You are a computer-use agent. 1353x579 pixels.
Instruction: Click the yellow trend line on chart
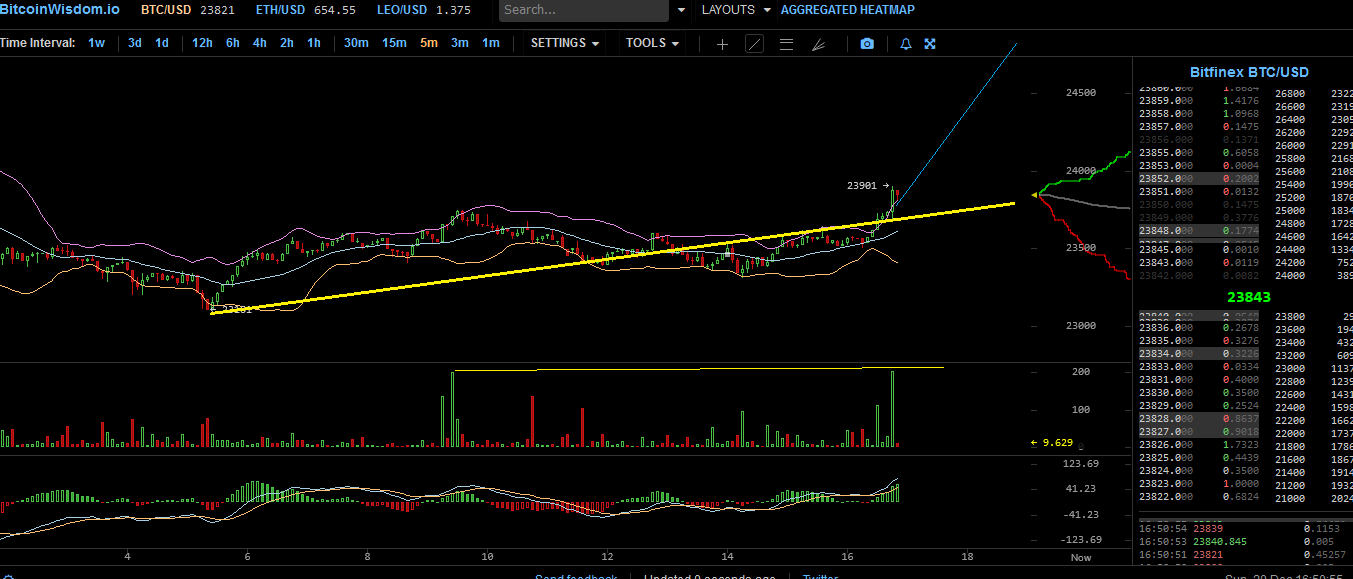(x=612, y=258)
